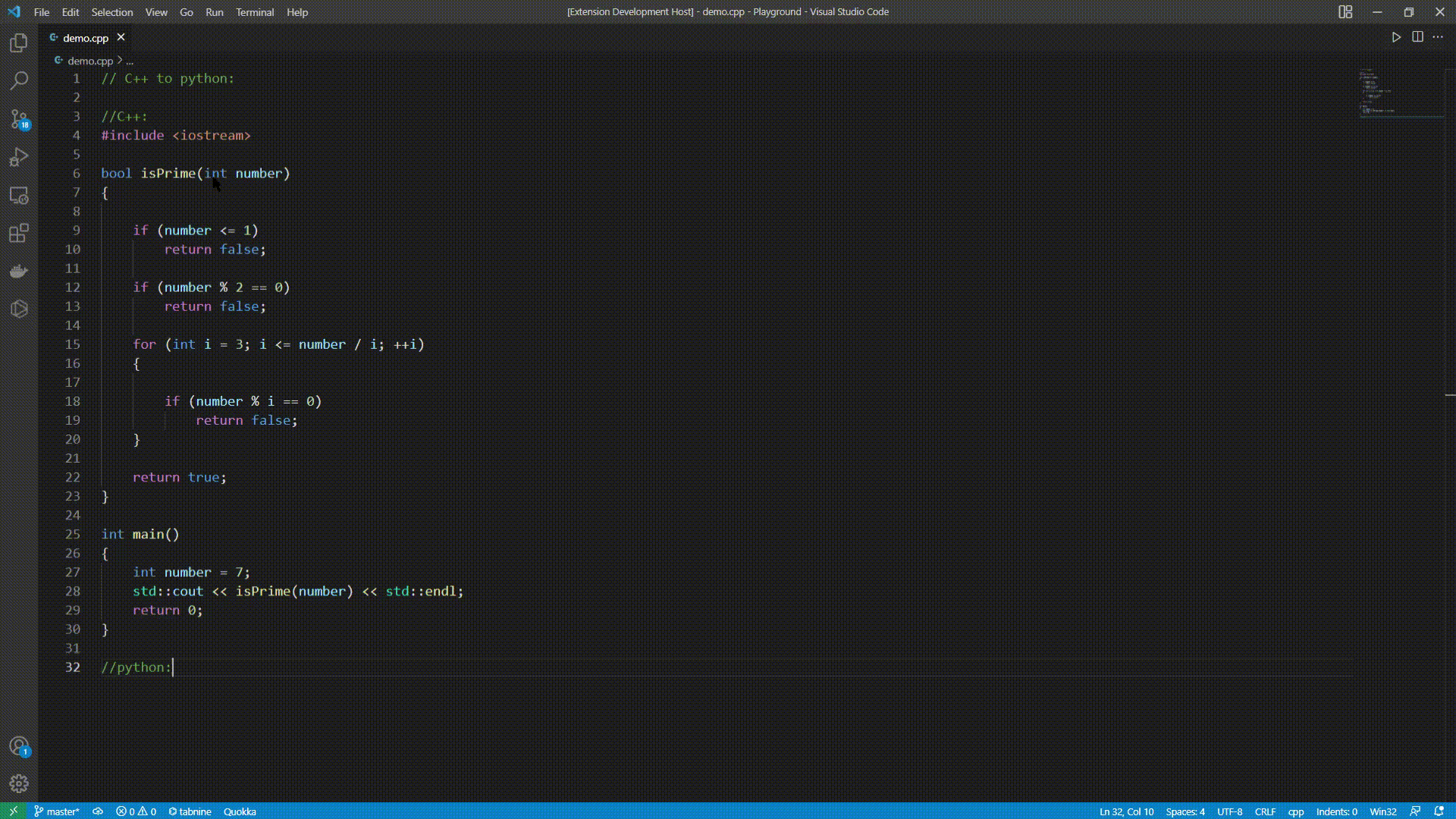Viewport: 1456px width, 819px height.
Task: Open the Docker sidebar icon
Action: click(x=18, y=271)
